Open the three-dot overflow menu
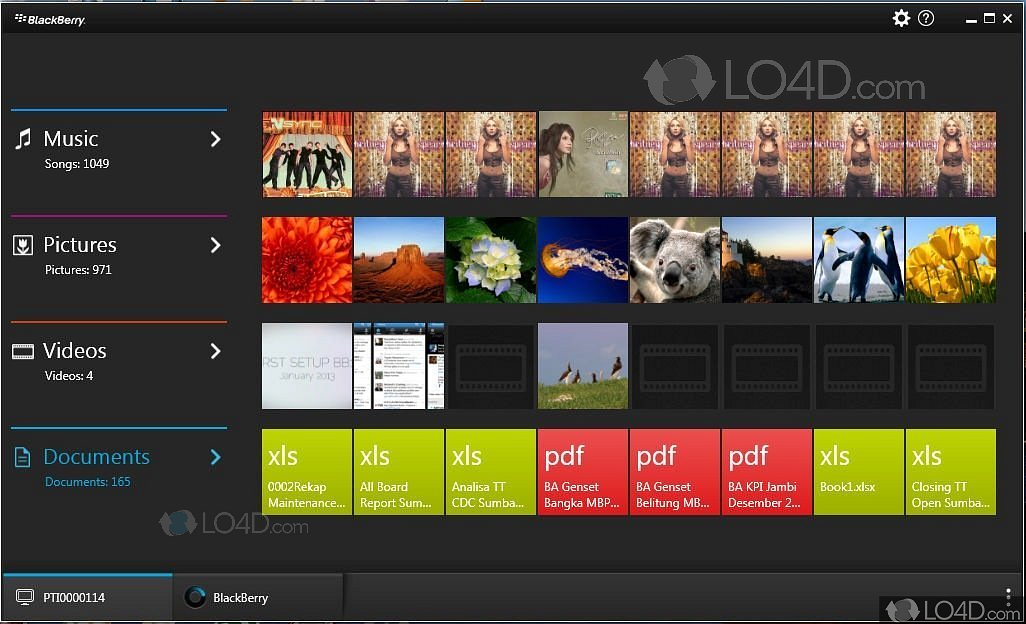Image resolution: width=1026 pixels, height=624 pixels. point(1008,596)
